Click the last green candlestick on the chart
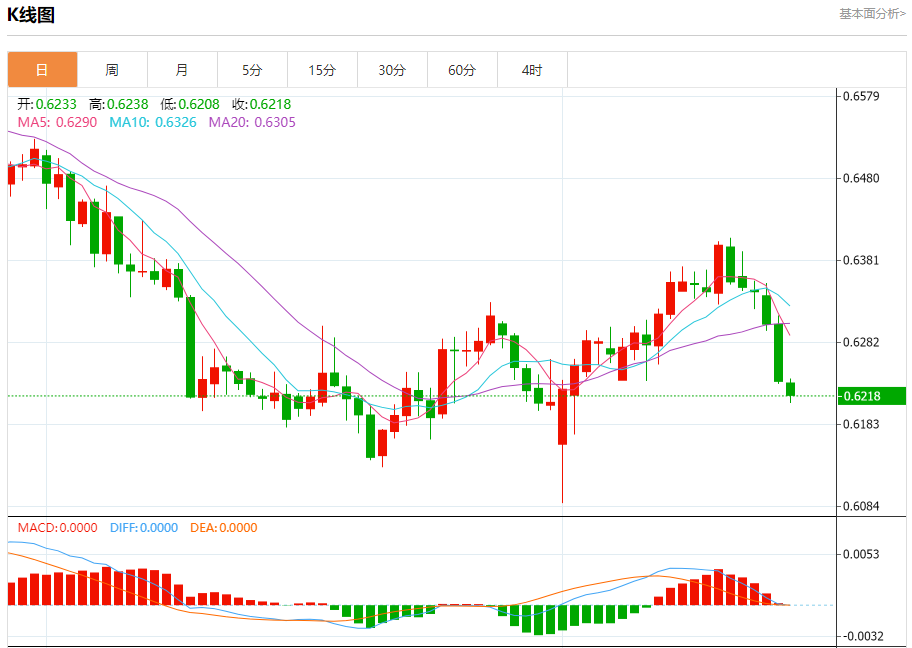The width and height of the screenshot is (912, 648). click(790, 389)
